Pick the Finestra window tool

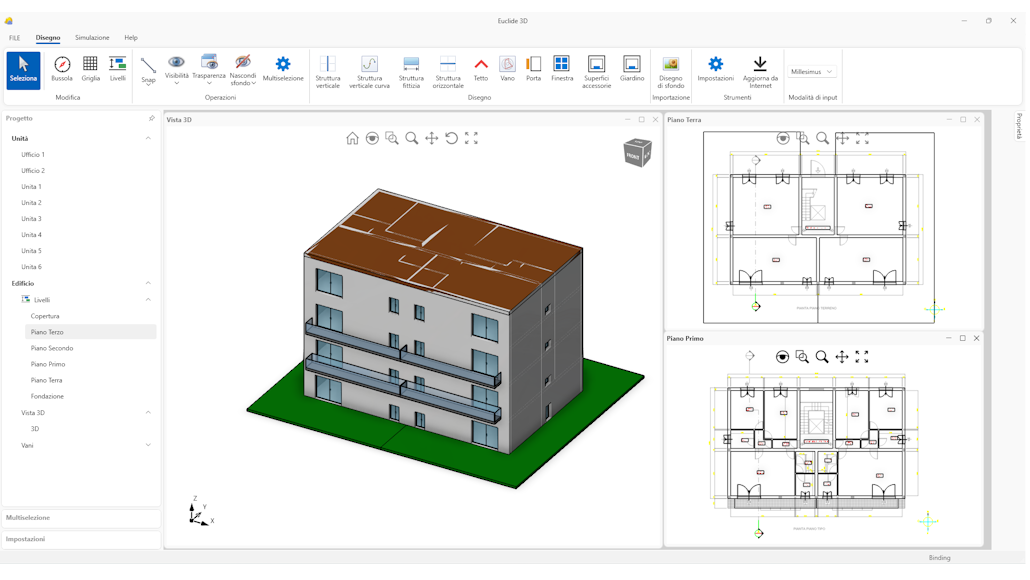pos(562,69)
